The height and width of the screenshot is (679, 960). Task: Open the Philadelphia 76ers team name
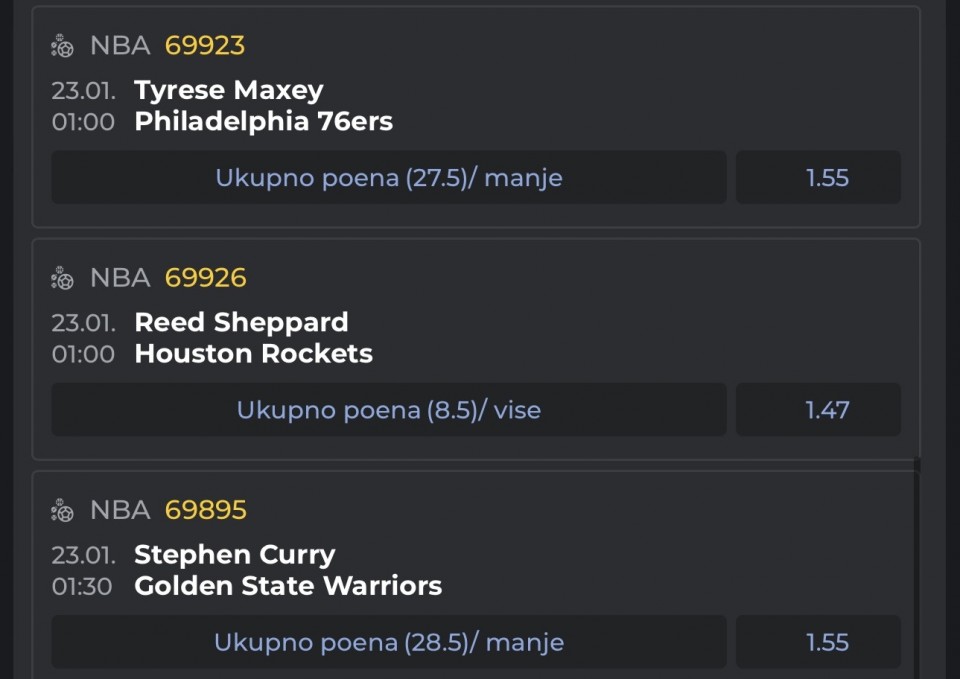click(263, 122)
